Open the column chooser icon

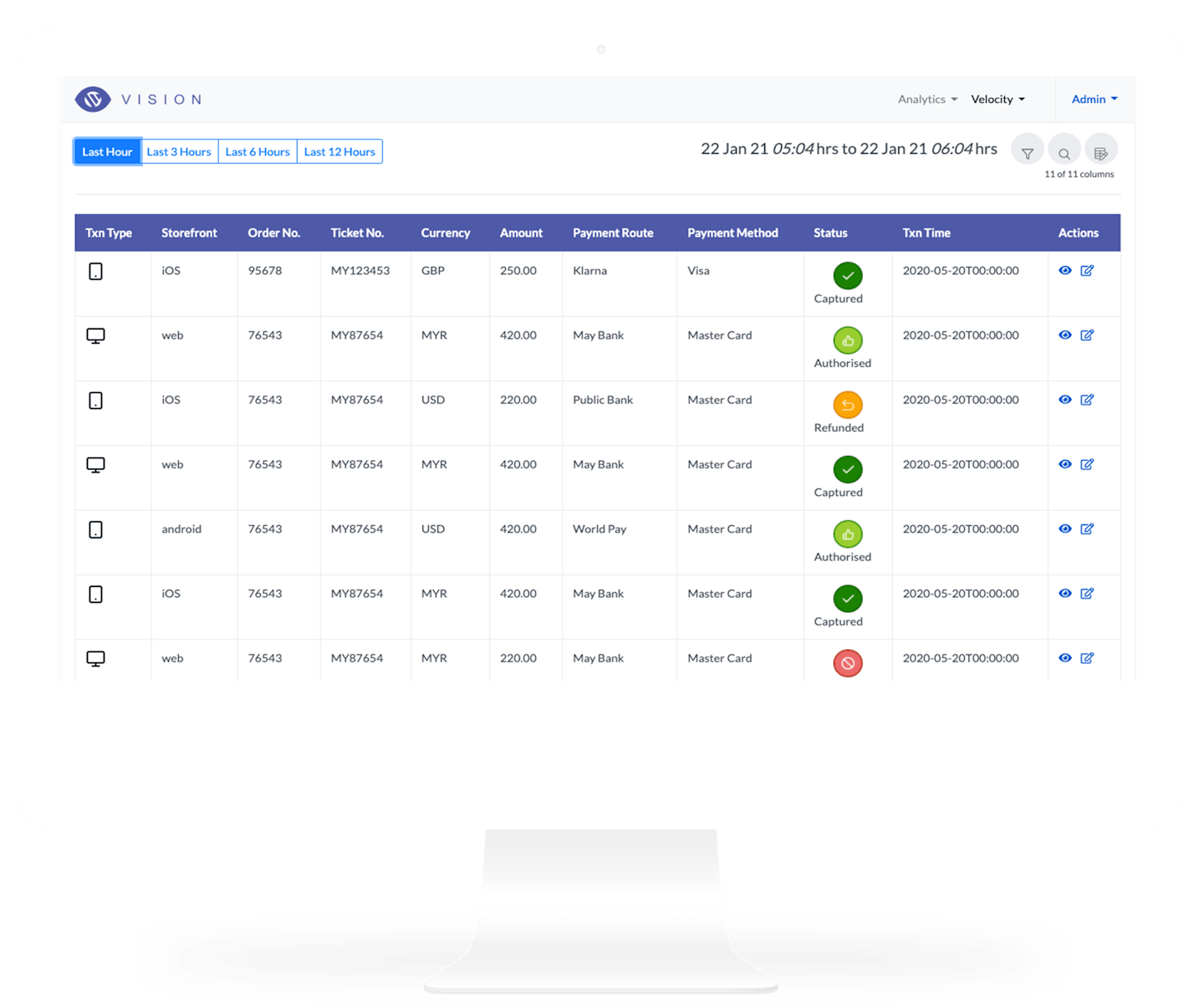click(1100, 152)
